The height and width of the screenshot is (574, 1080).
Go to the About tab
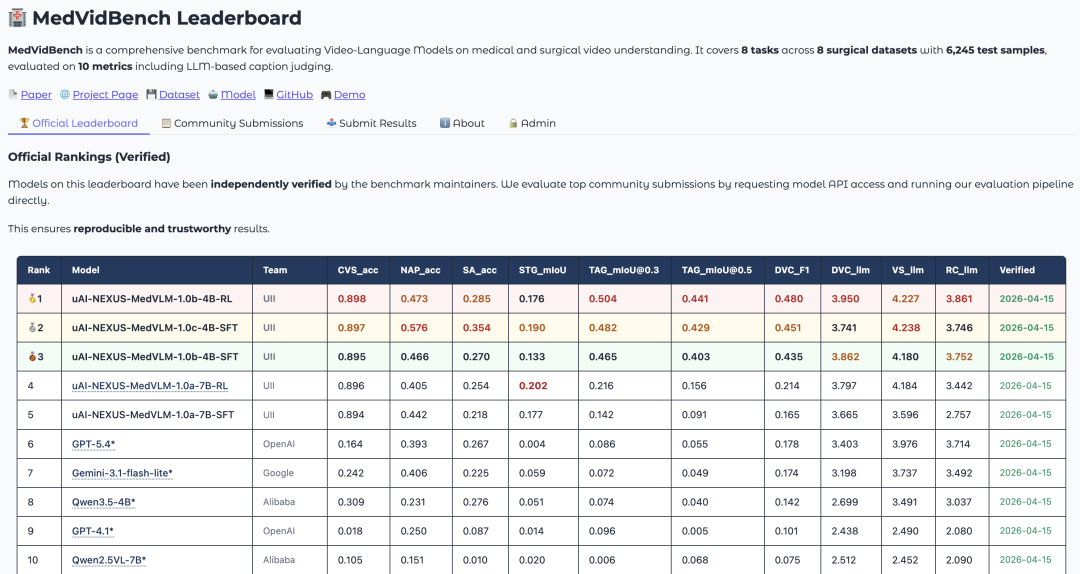click(x=468, y=123)
